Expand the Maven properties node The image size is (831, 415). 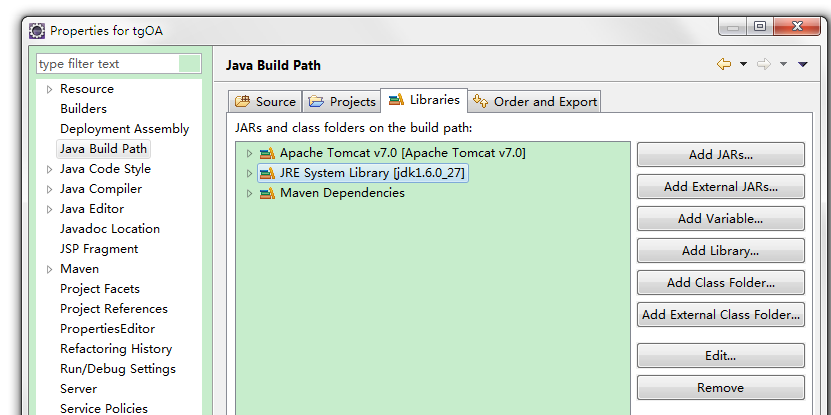(50, 269)
